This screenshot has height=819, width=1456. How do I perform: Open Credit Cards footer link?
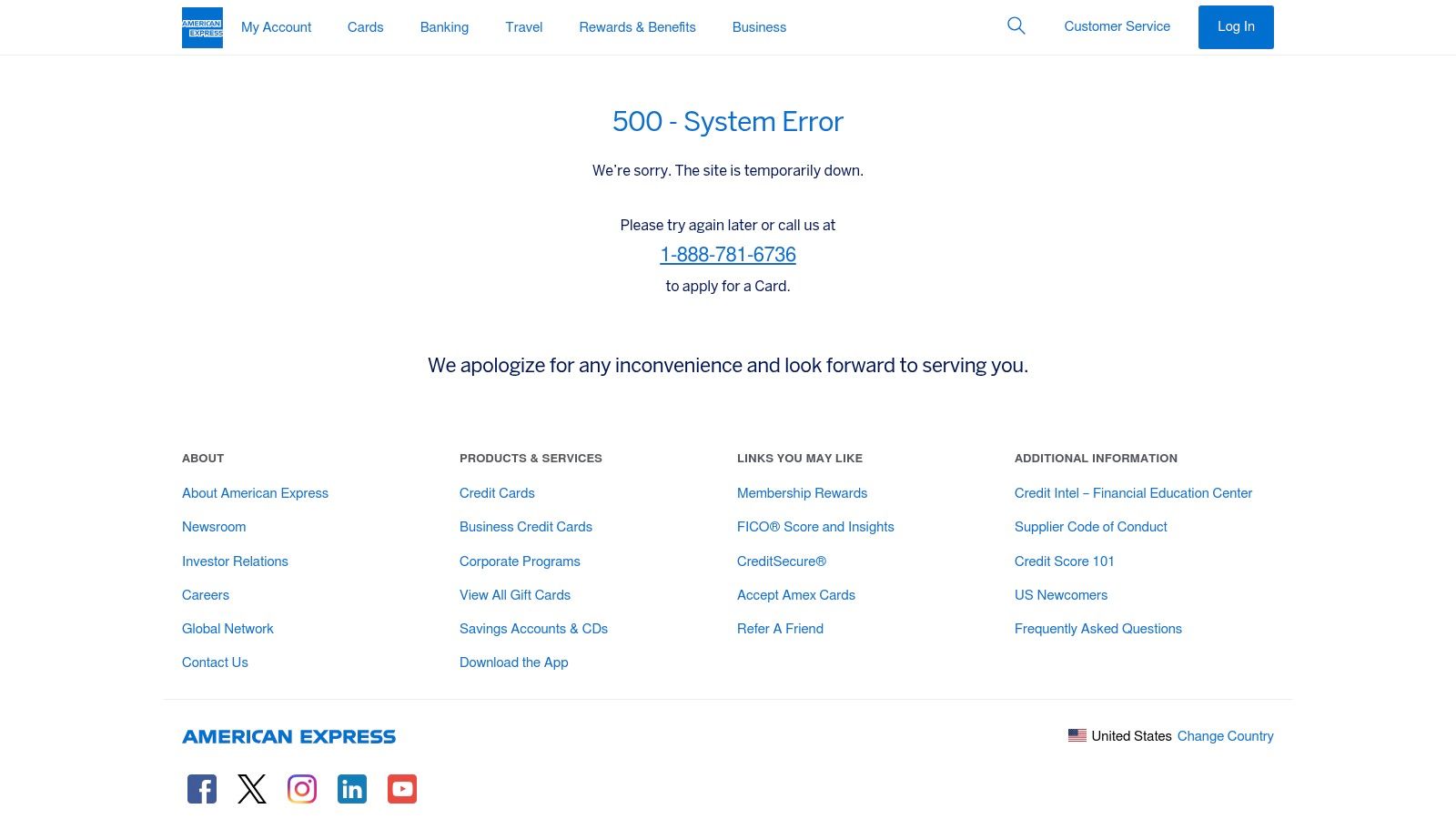[497, 493]
